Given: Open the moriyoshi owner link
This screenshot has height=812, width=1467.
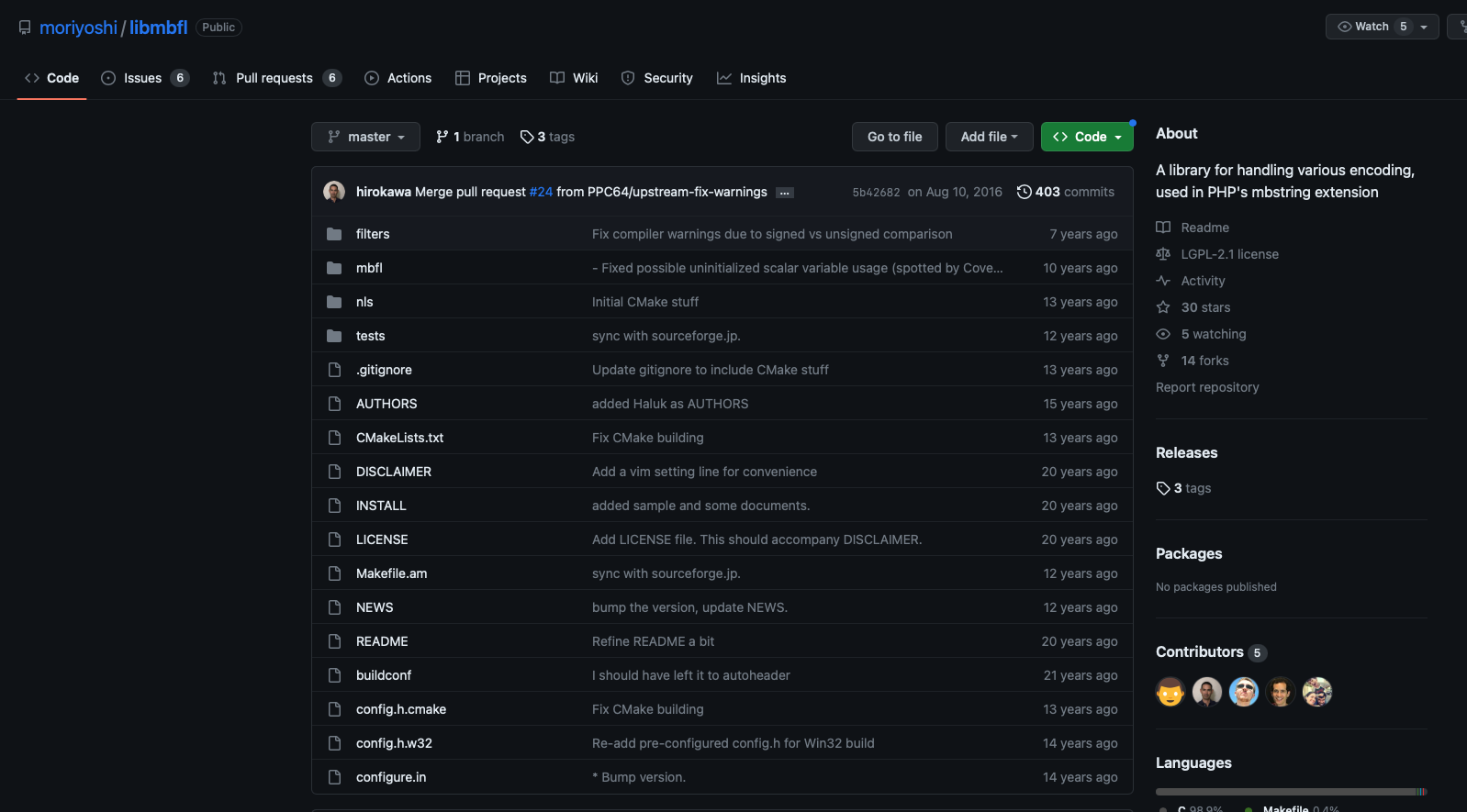Looking at the screenshot, I should click(78, 28).
